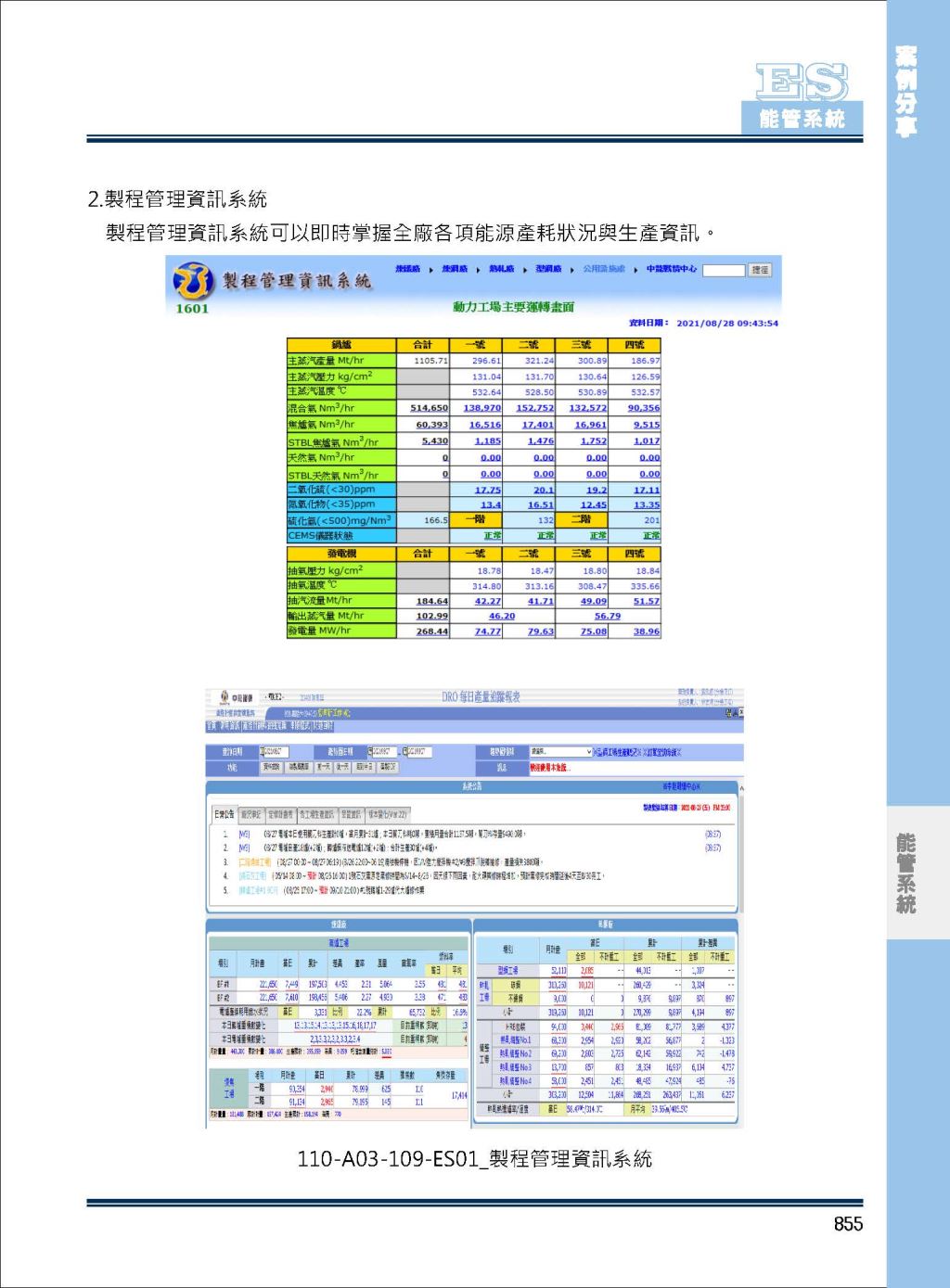The width and height of the screenshot is (950, 1288).
Task: Click the ES 能管系統 header logo
Action: [x=802, y=97]
